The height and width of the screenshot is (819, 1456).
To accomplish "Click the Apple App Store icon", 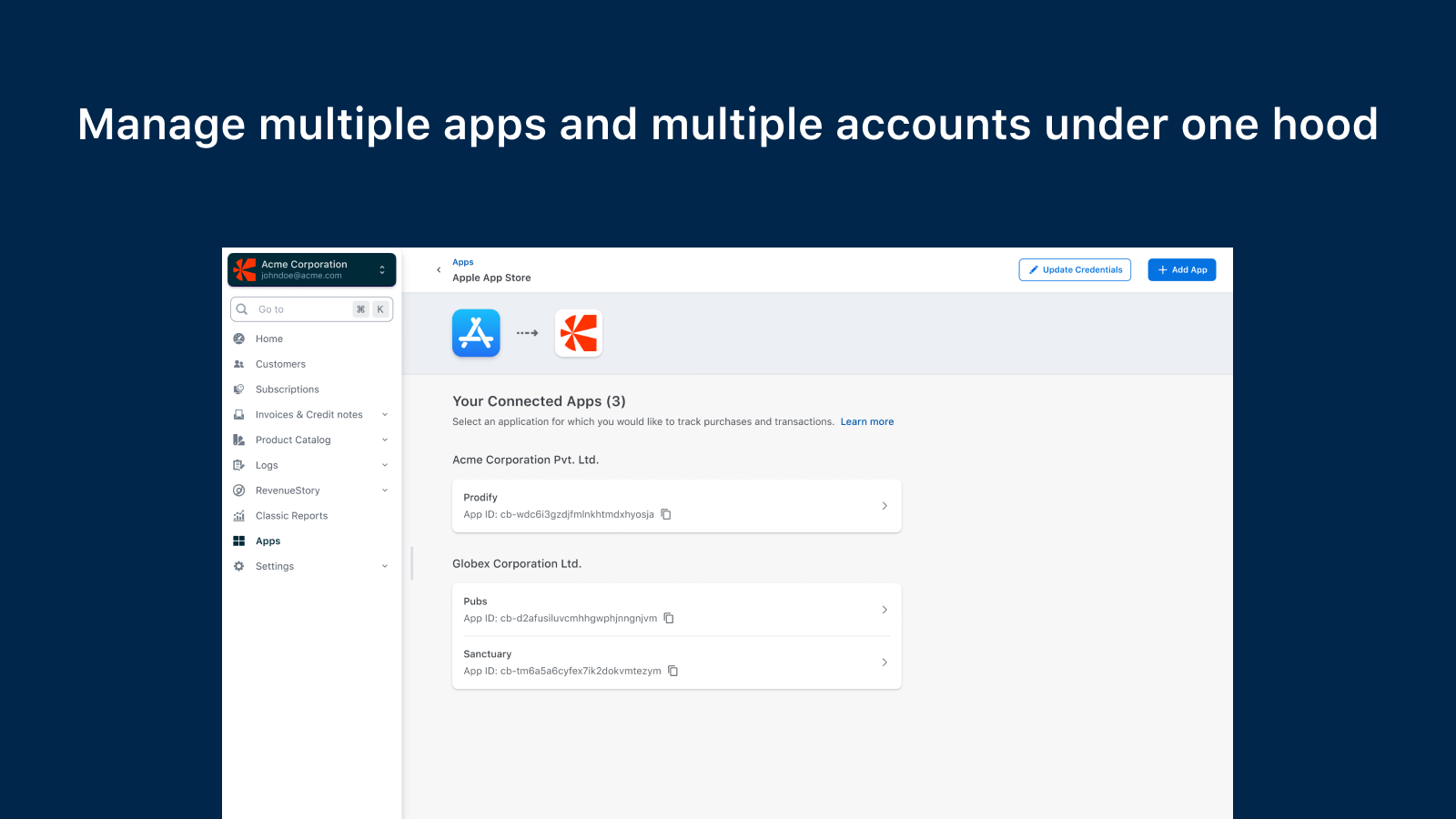I will click(x=476, y=333).
